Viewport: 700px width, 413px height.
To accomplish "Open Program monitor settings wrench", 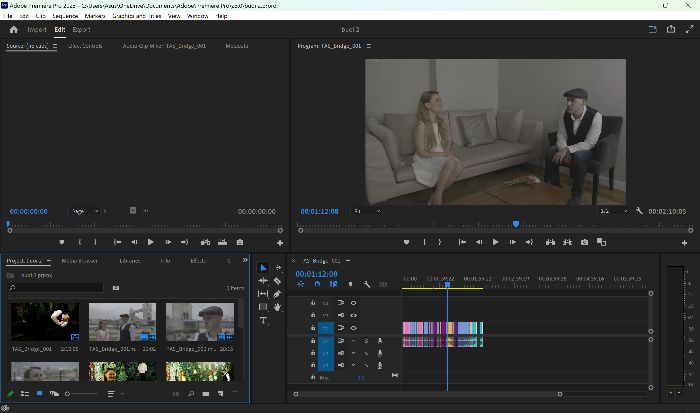I will (x=639, y=211).
